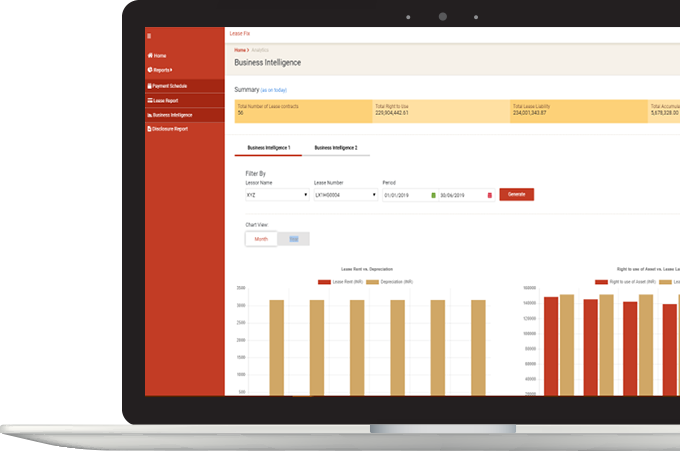Click the Home icon in the sidebar

point(150,55)
